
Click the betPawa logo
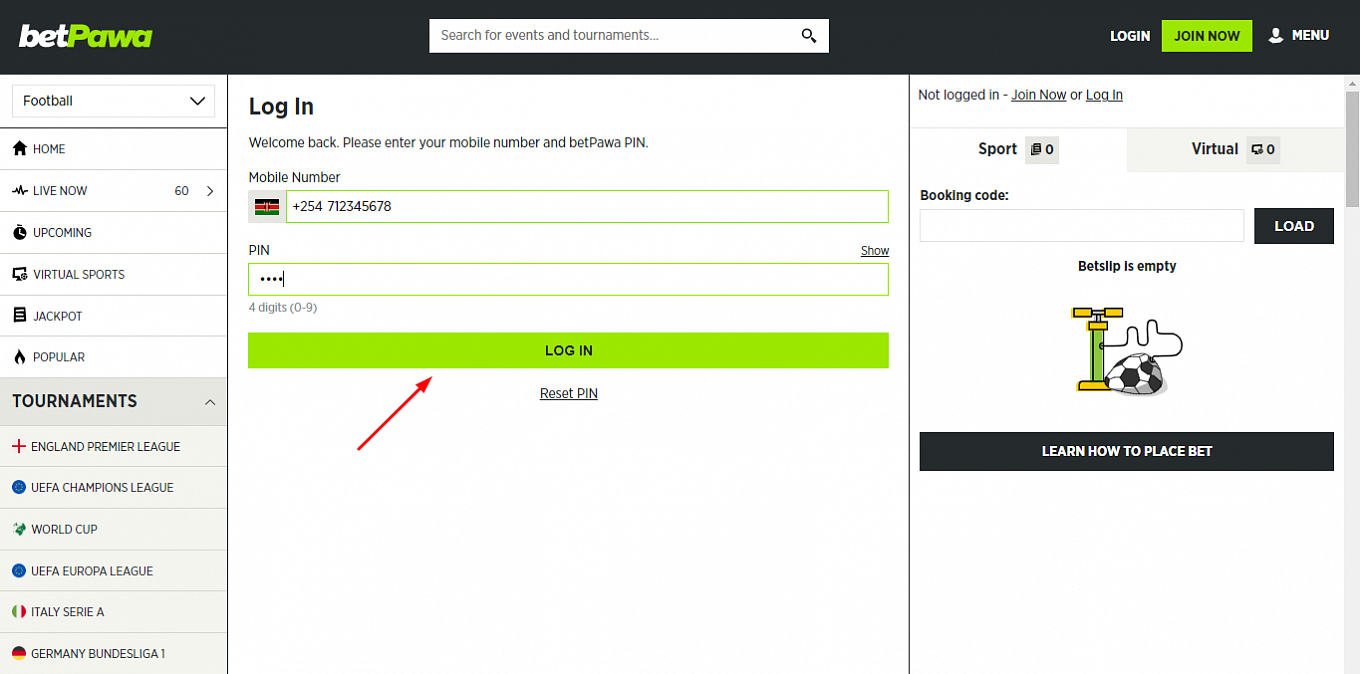[x=85, y=36]
